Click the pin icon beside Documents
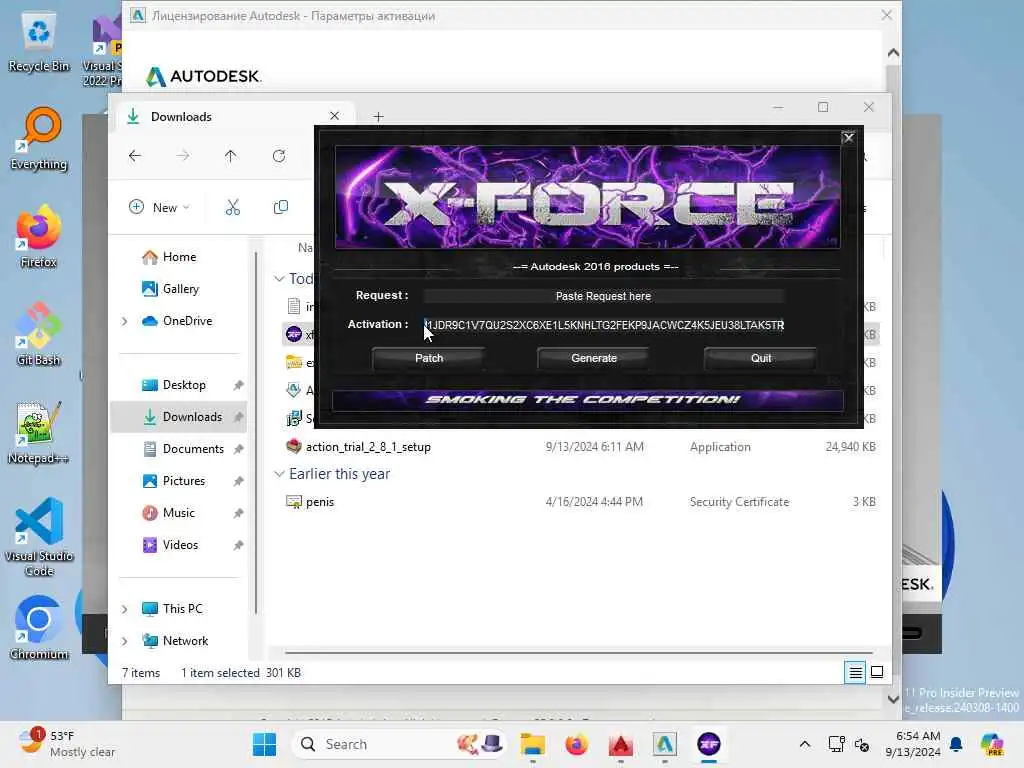1024x768 pixels. coord(238,449)
